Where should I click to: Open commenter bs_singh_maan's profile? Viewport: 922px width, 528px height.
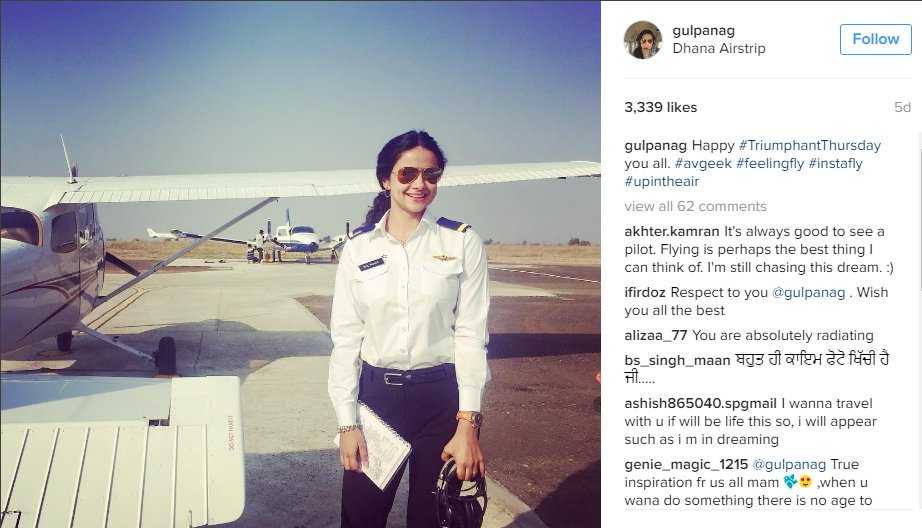point(677,360)
